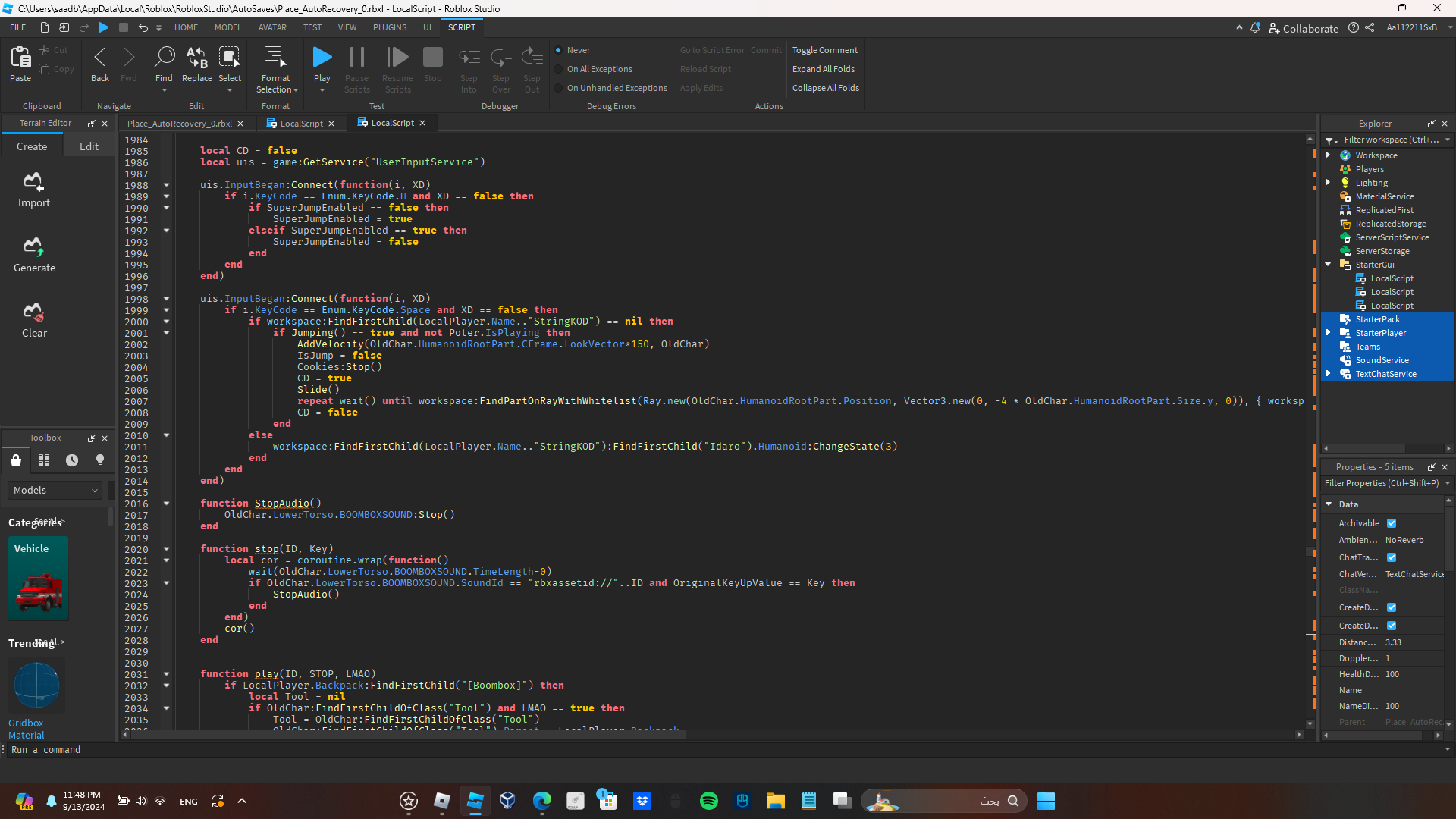The image size is (1456, 819).
Task: Select the Vehicle category thumbnail
Action: [38, 579]
